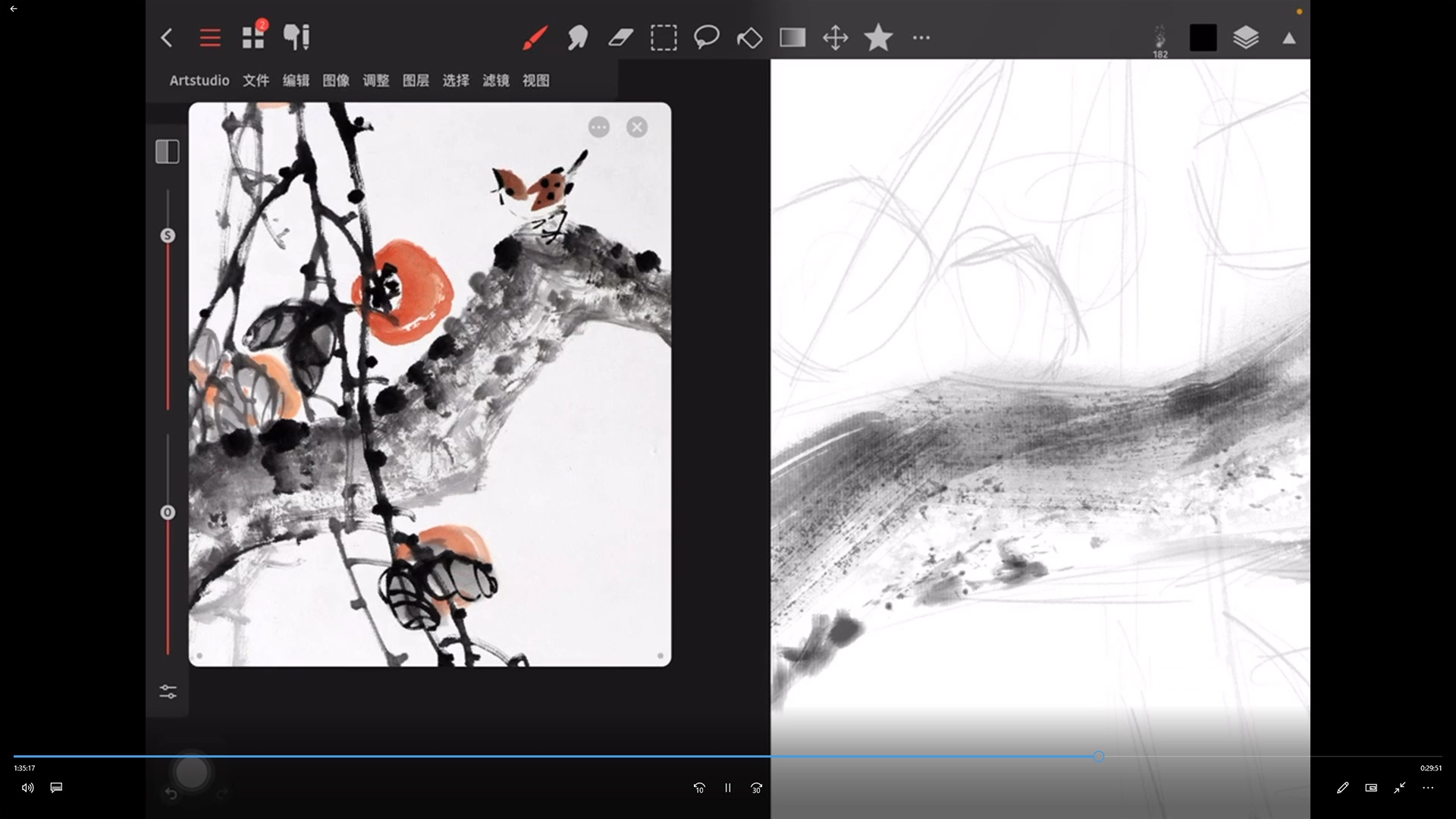Image resolution: width=1456 pixels, height=819 pixels.
Task: Open the layers panel
Action: [1246, 37]
